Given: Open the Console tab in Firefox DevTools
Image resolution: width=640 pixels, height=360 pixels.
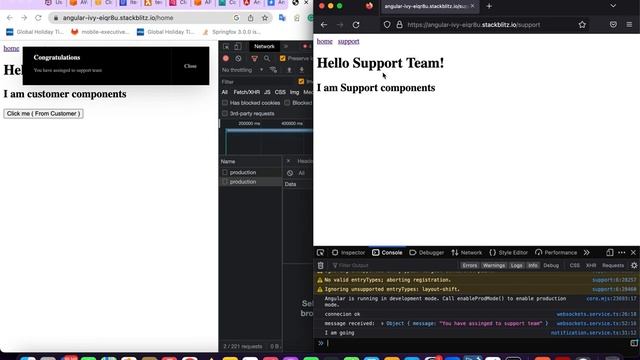Looking at the screenshot, I should (387, 253).
